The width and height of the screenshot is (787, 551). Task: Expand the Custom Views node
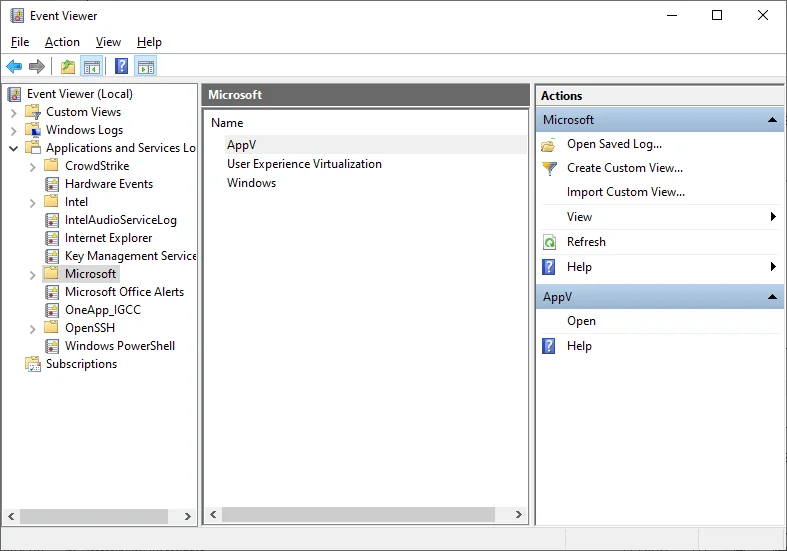point(14,113)
